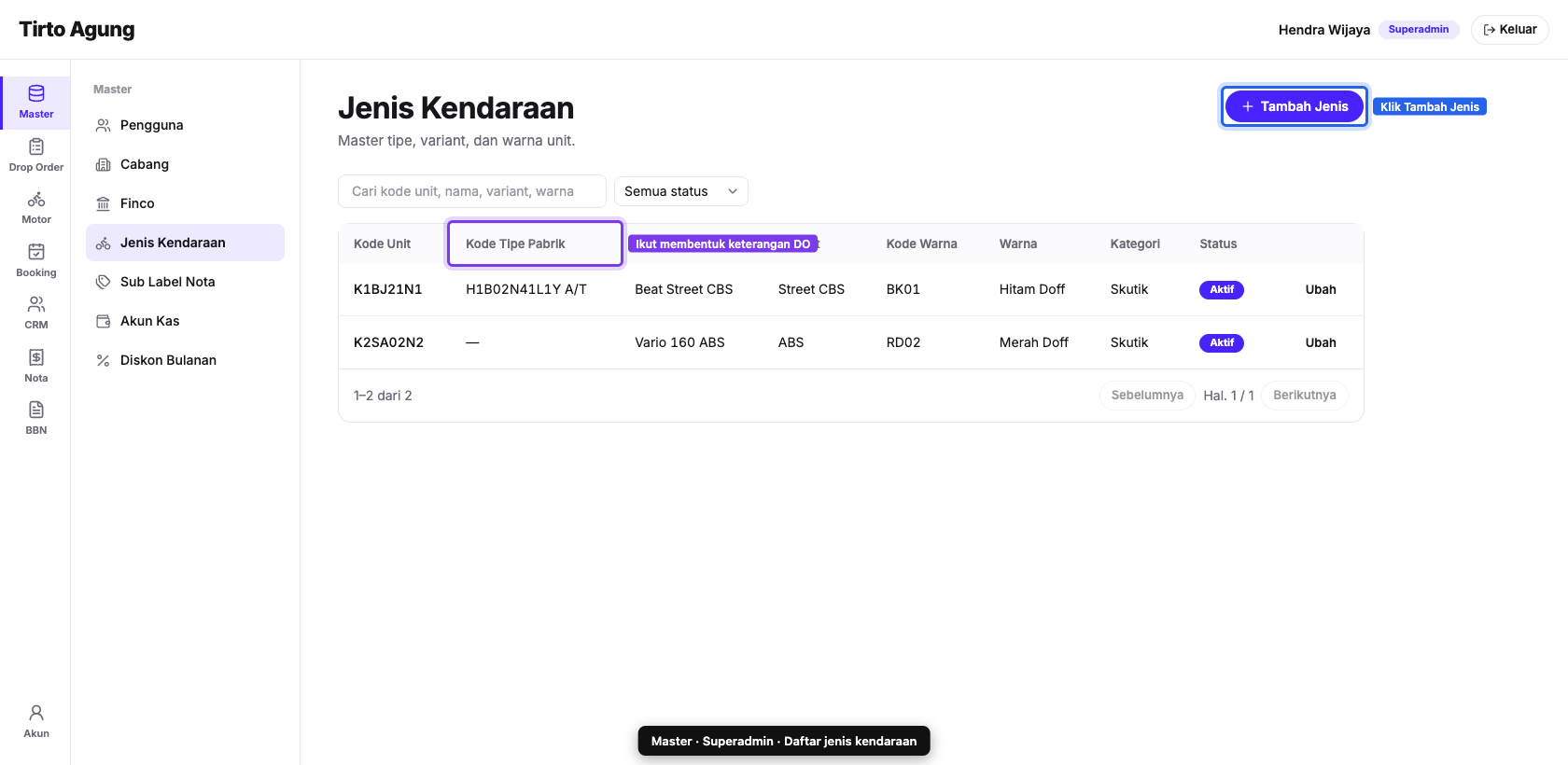The width and height of the screenshot is (1568, 765).
Task: Open the Motor section icon
Action: [35, 207]
